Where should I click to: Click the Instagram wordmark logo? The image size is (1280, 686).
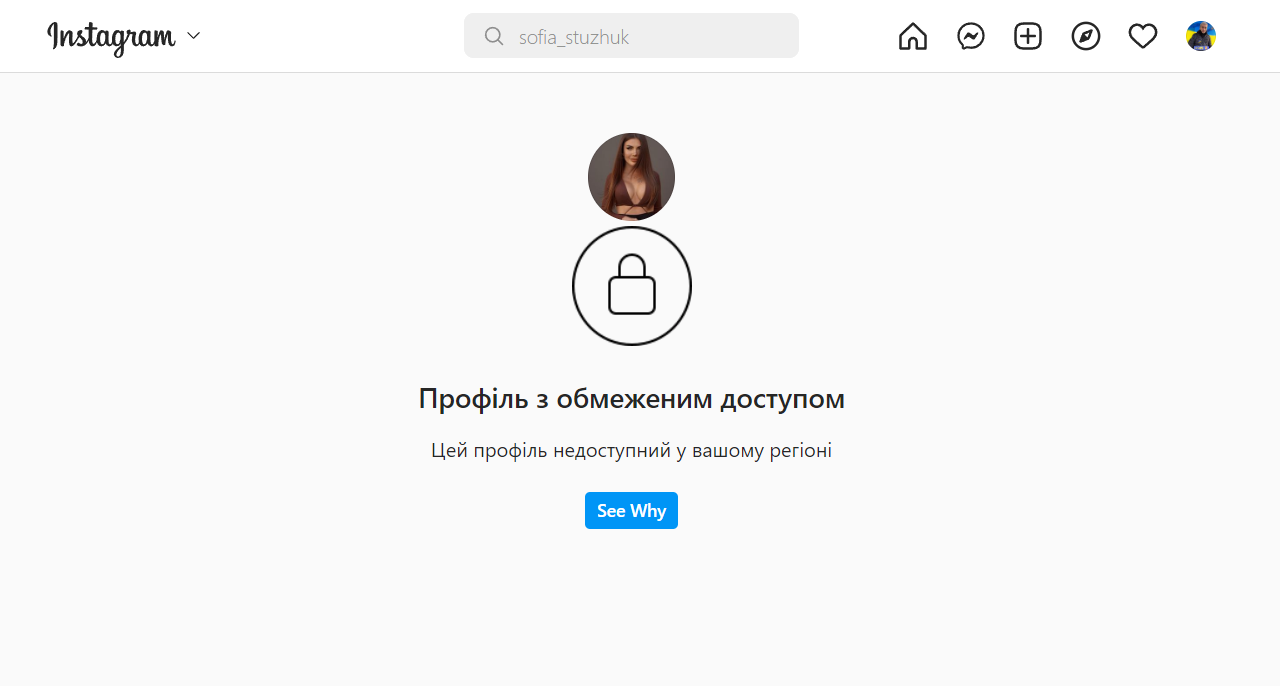pos(111,37)
